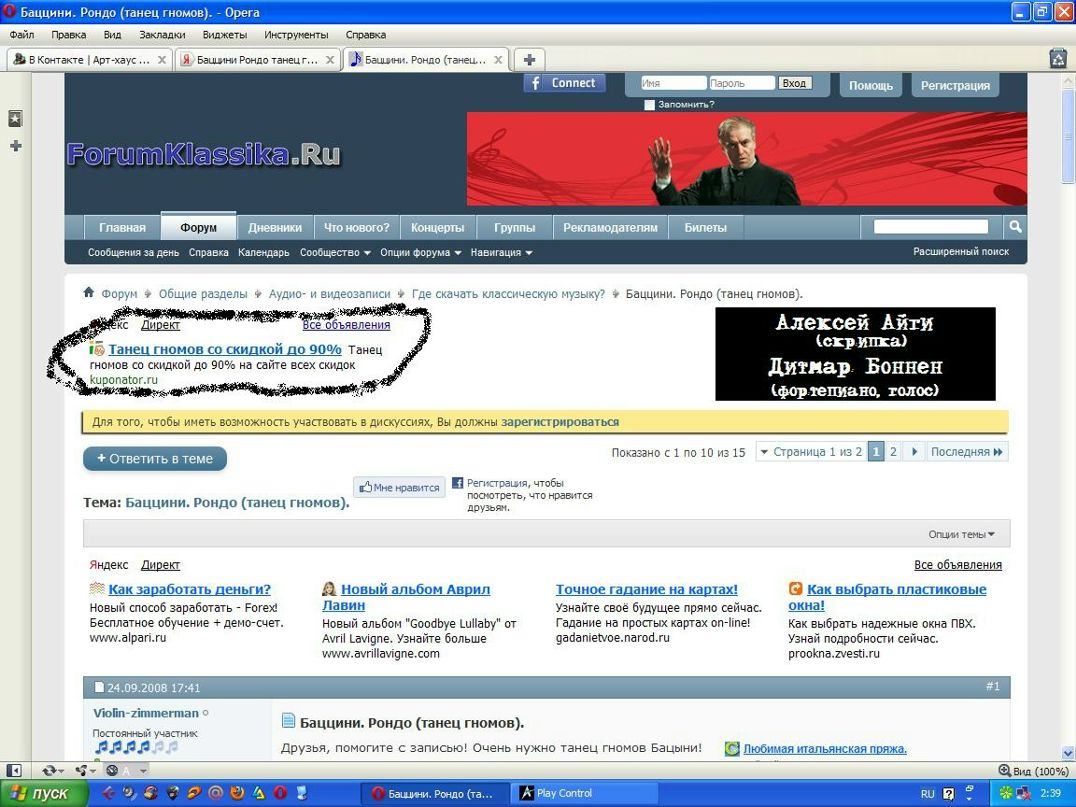Viewport: 1076px width, 807px height.
Task: Go to forum home via house icon
Action: [x=89, y=292]
